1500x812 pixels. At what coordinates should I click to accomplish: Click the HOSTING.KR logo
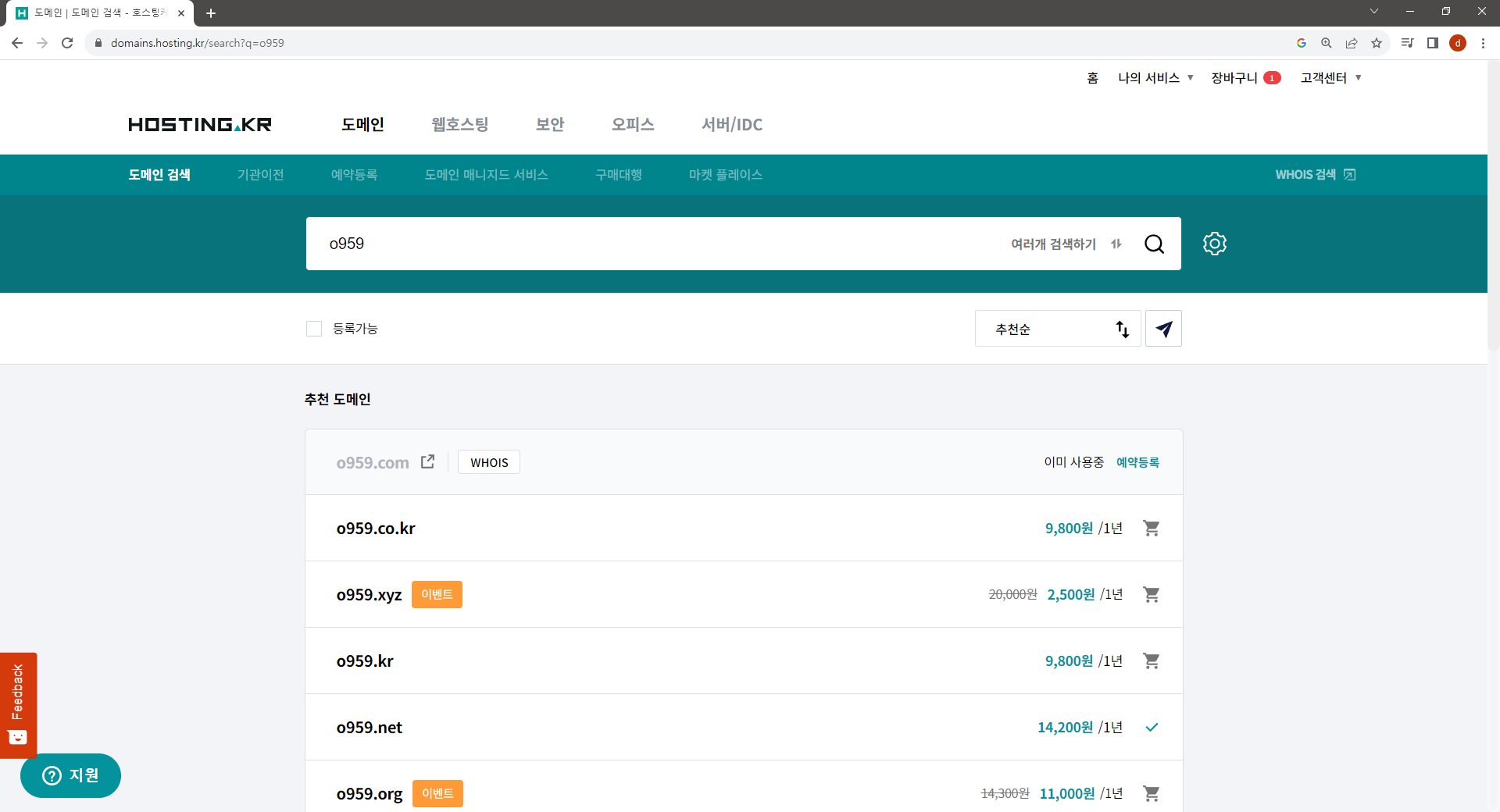(200, 124)
